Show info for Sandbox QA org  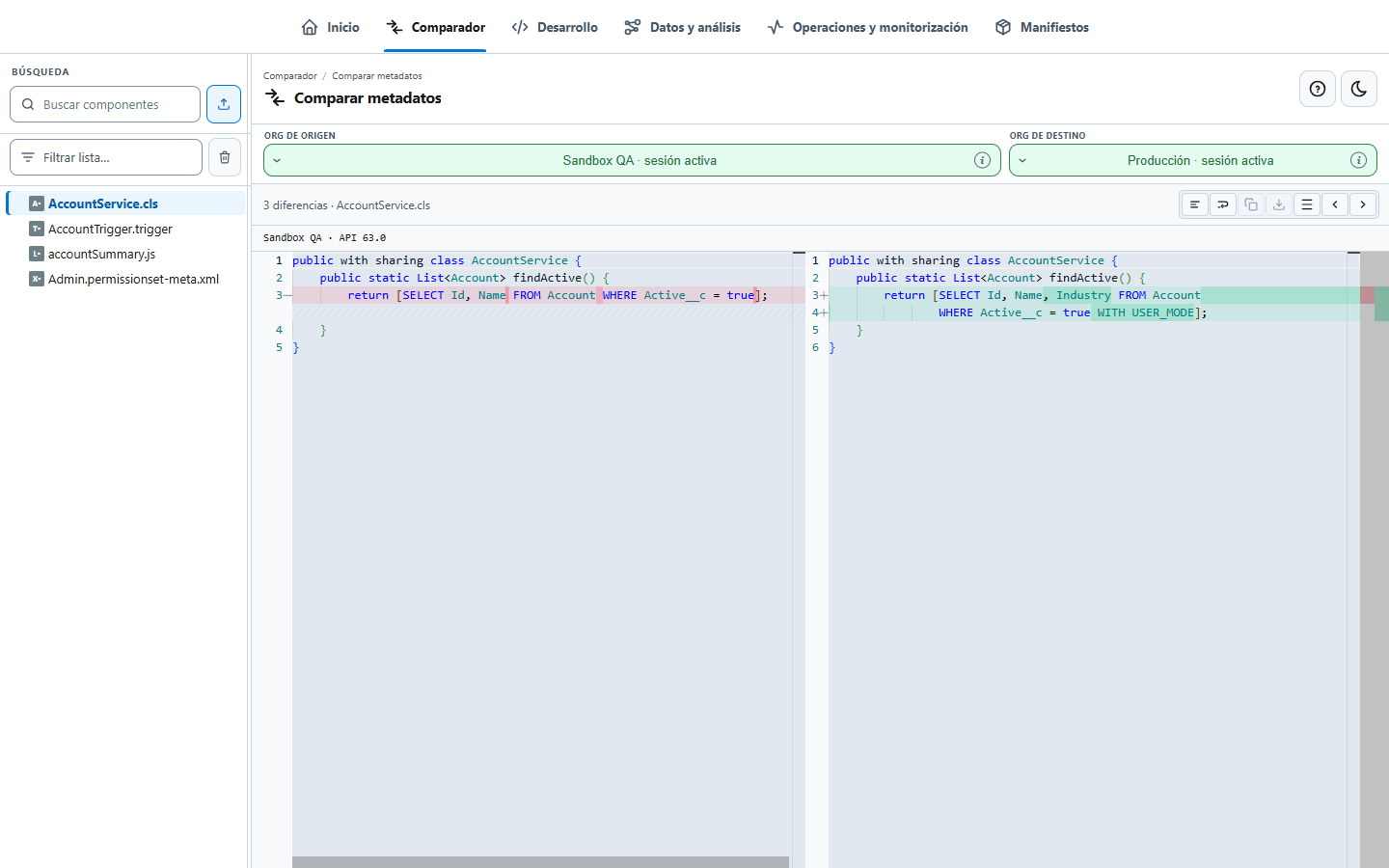click(982, 160)
